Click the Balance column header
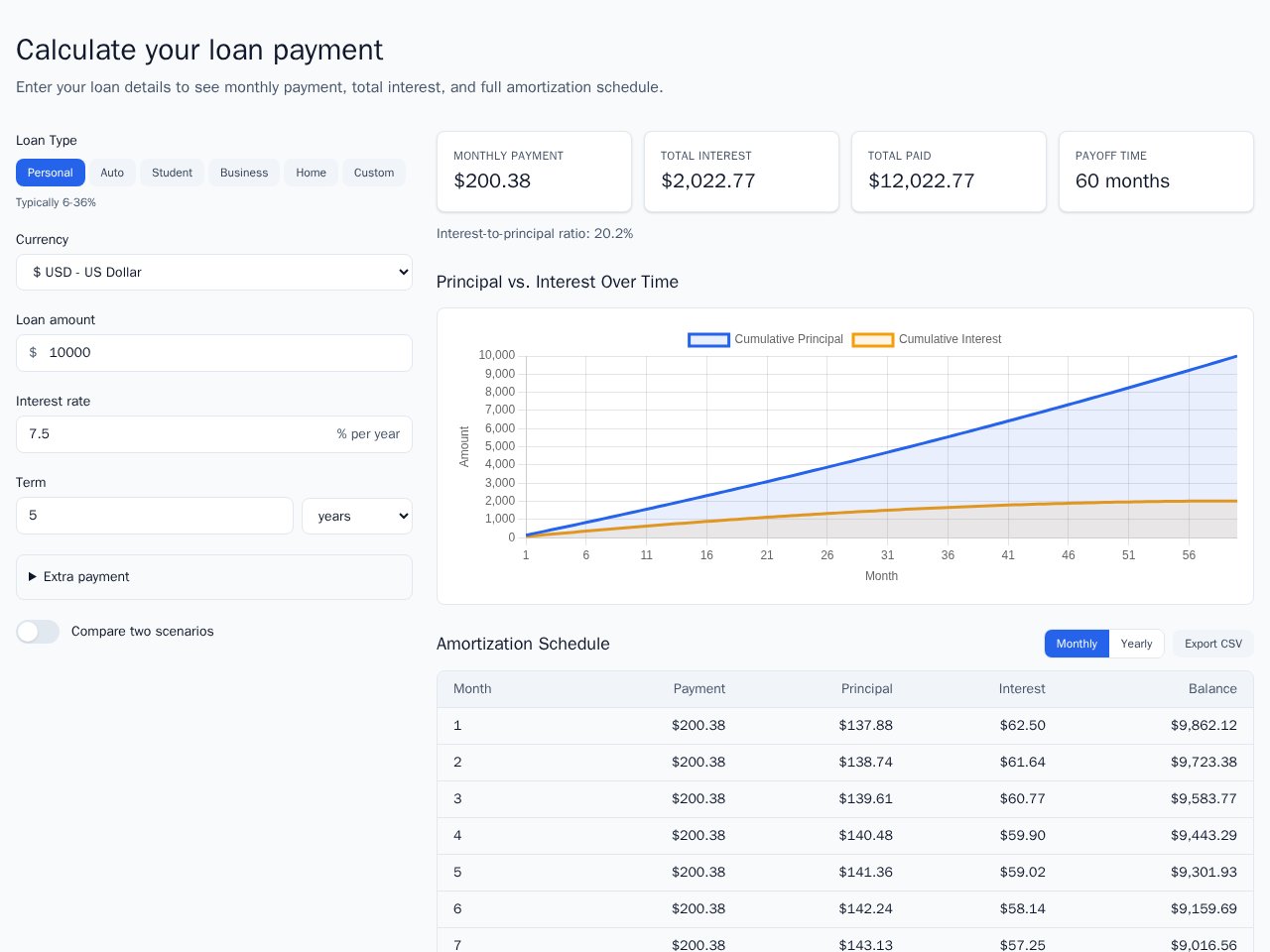Screen dimensions: 1270x952 (x=1212, y=689)
